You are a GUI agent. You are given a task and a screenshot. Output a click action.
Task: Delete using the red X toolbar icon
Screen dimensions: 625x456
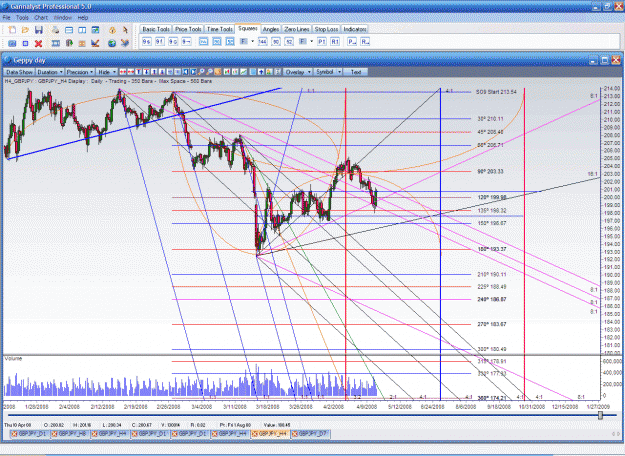tap(38, 43)
